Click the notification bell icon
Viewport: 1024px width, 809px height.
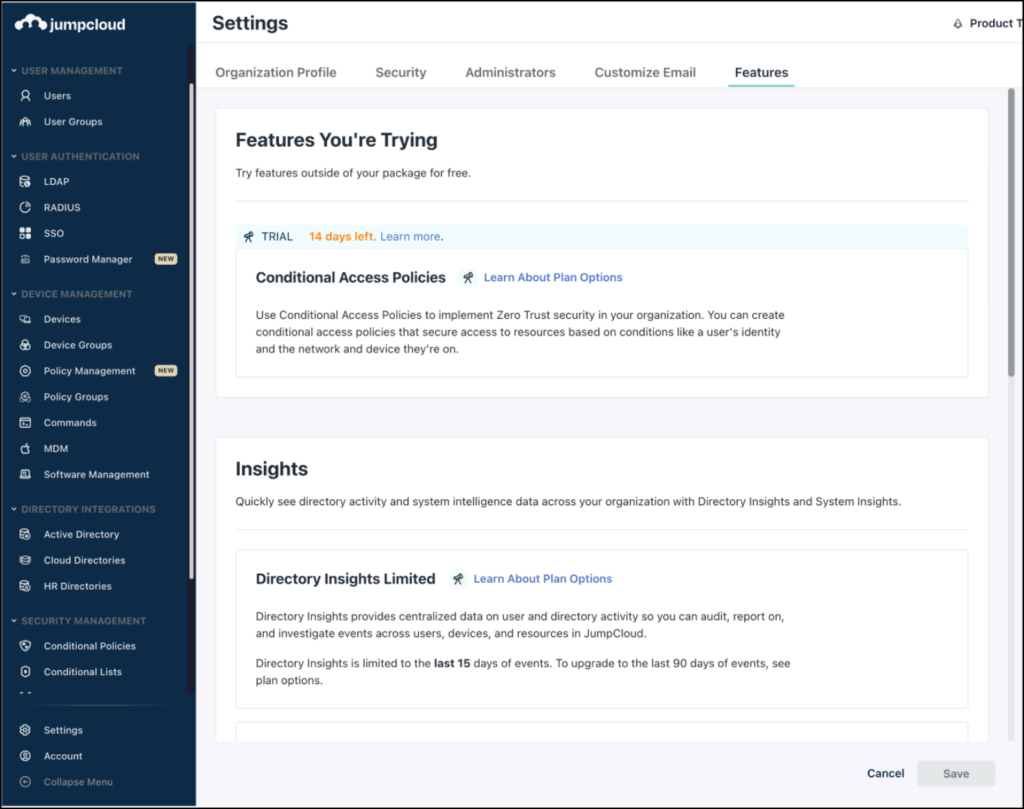[x=958, y=24]
